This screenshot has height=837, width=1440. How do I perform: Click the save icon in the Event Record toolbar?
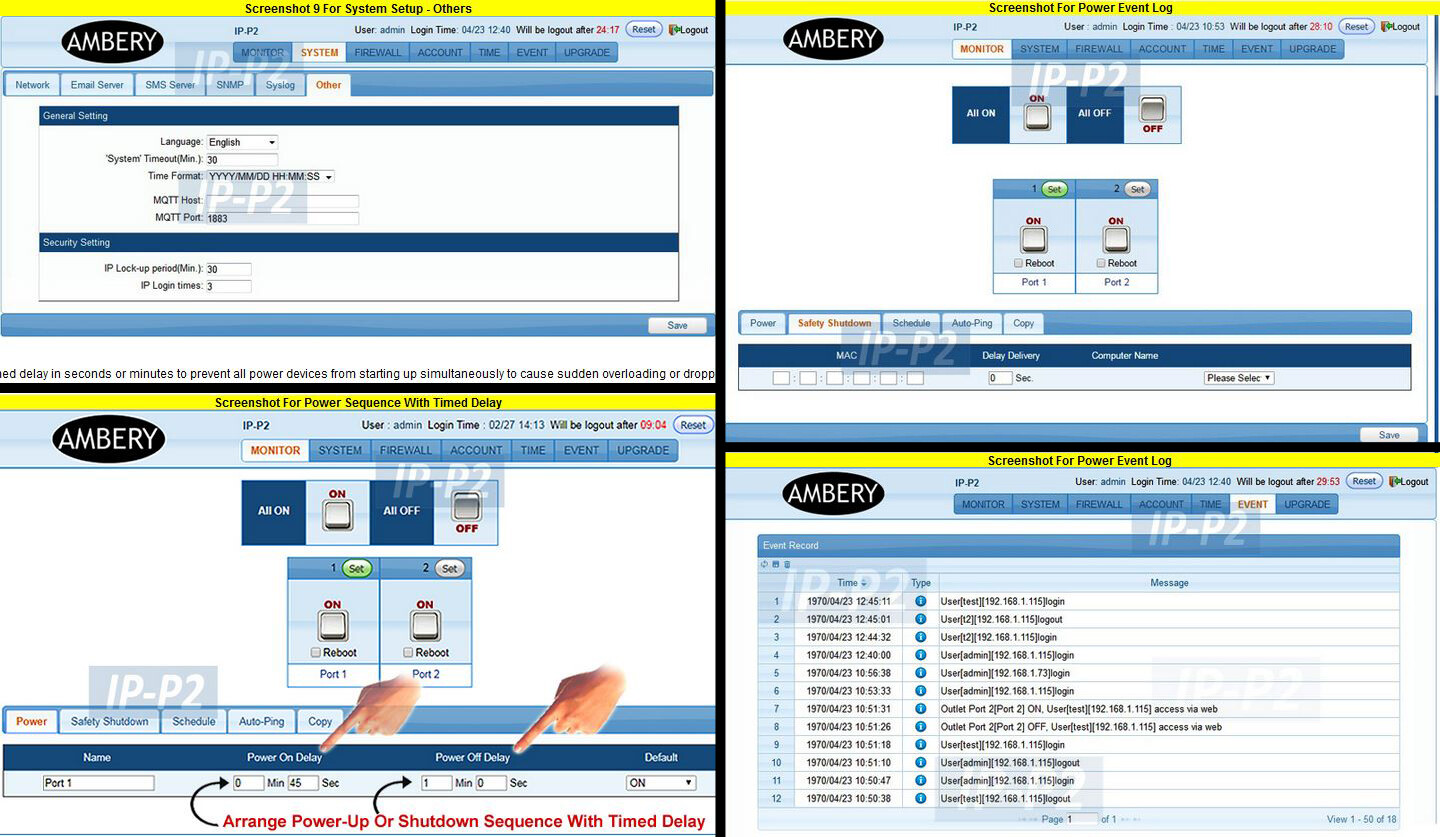pos(775,564)
